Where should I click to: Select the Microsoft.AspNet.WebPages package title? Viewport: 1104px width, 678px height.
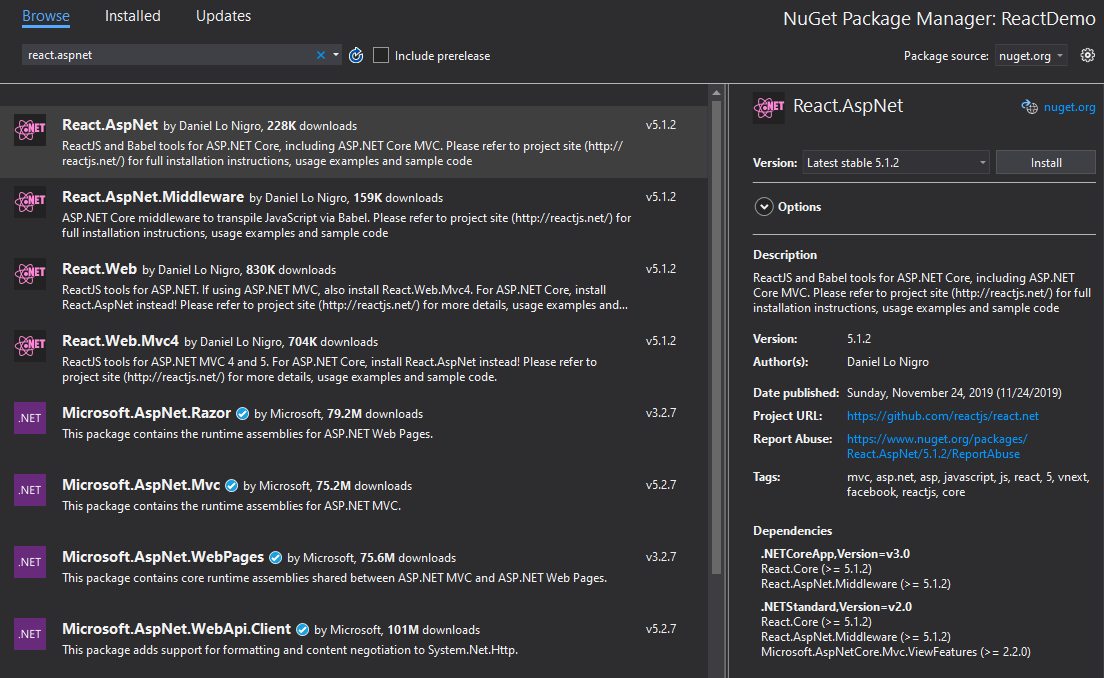pos(163,557)
